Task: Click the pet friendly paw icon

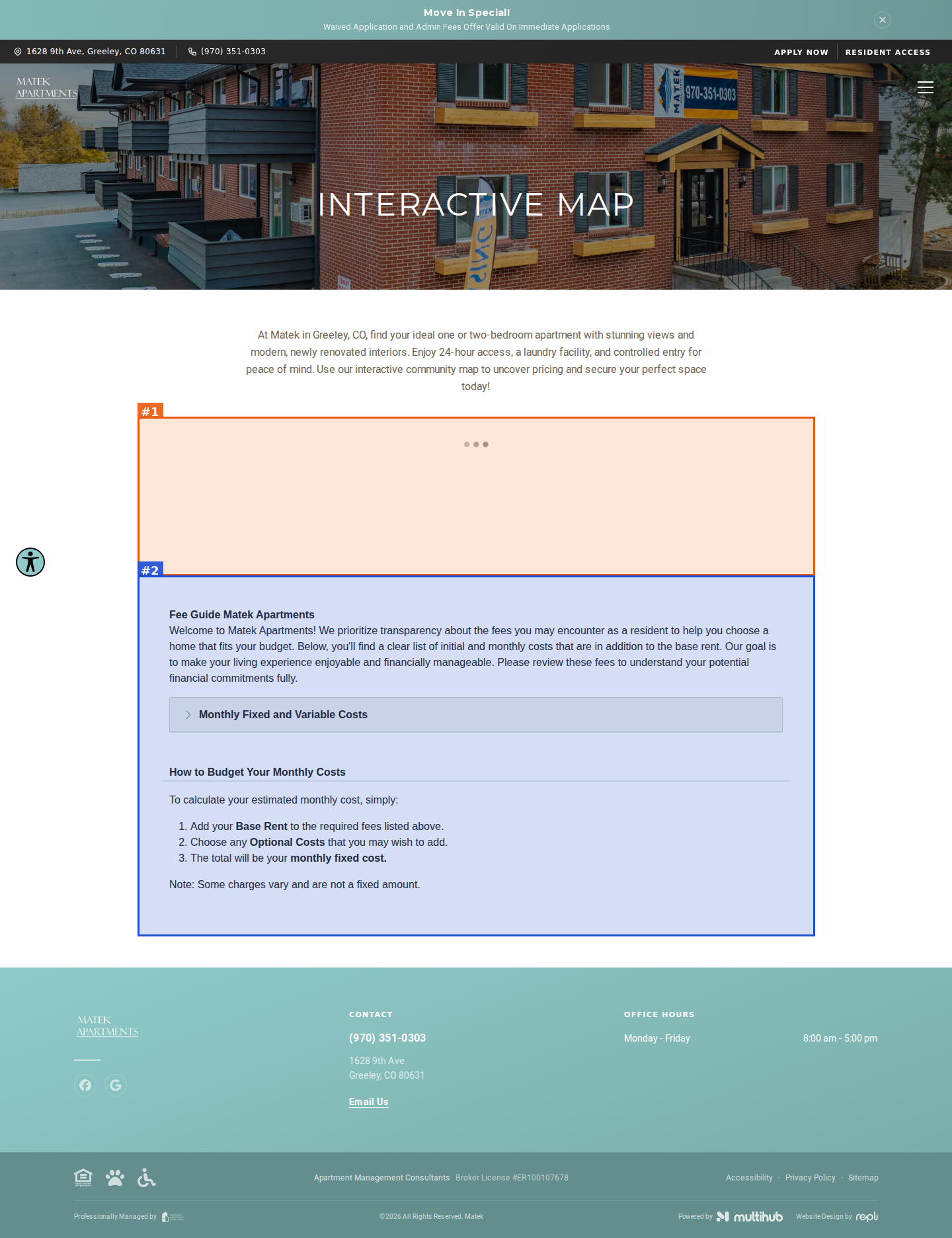Action: tap(115, 1178)
